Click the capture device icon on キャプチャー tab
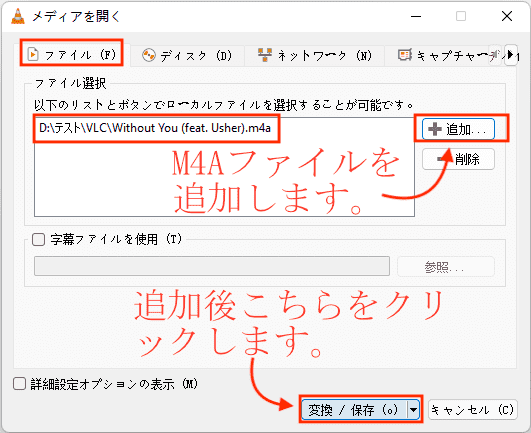531x433 pixels. 405,55
